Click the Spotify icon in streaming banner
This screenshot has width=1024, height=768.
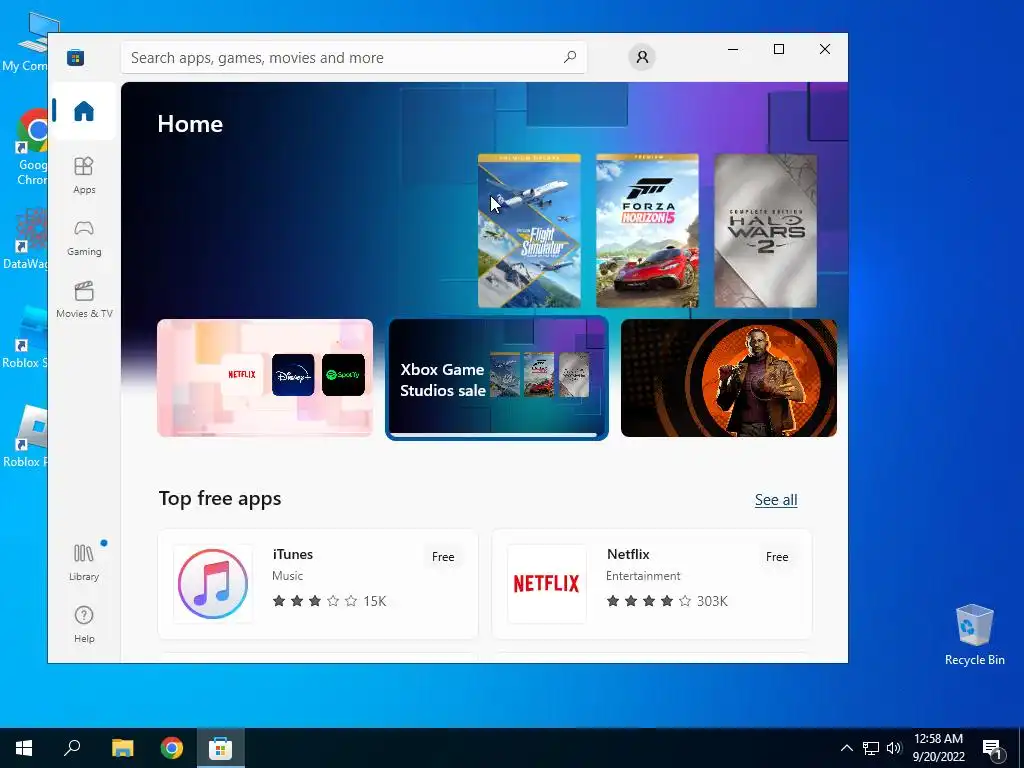click(344, 375)
